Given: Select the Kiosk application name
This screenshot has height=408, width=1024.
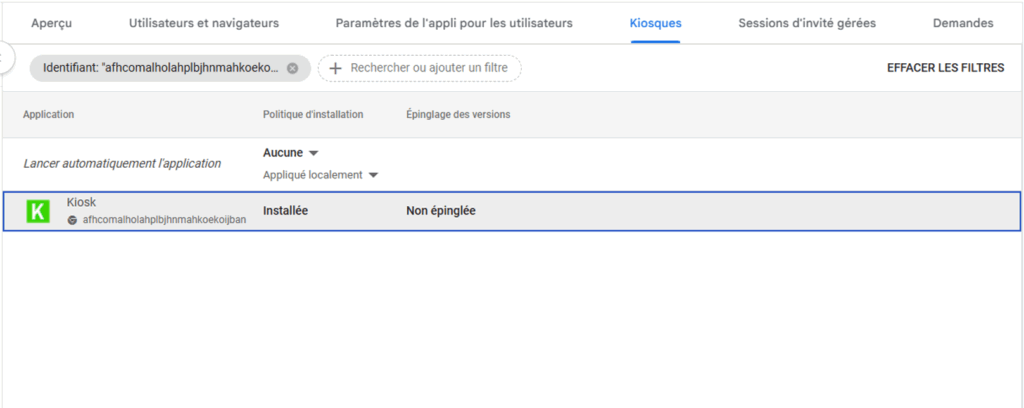Looking at the screenshot, I should pyautogui.click(x=82, y=202).
